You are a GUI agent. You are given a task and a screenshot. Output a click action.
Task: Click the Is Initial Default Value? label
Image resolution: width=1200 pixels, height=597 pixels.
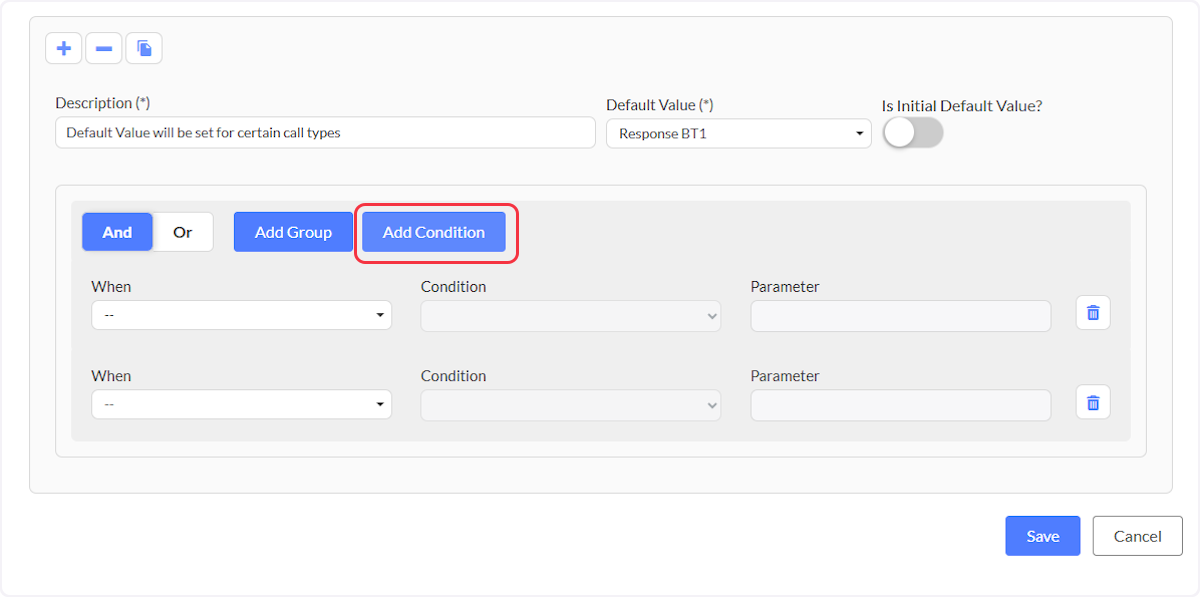coord(962,105)
